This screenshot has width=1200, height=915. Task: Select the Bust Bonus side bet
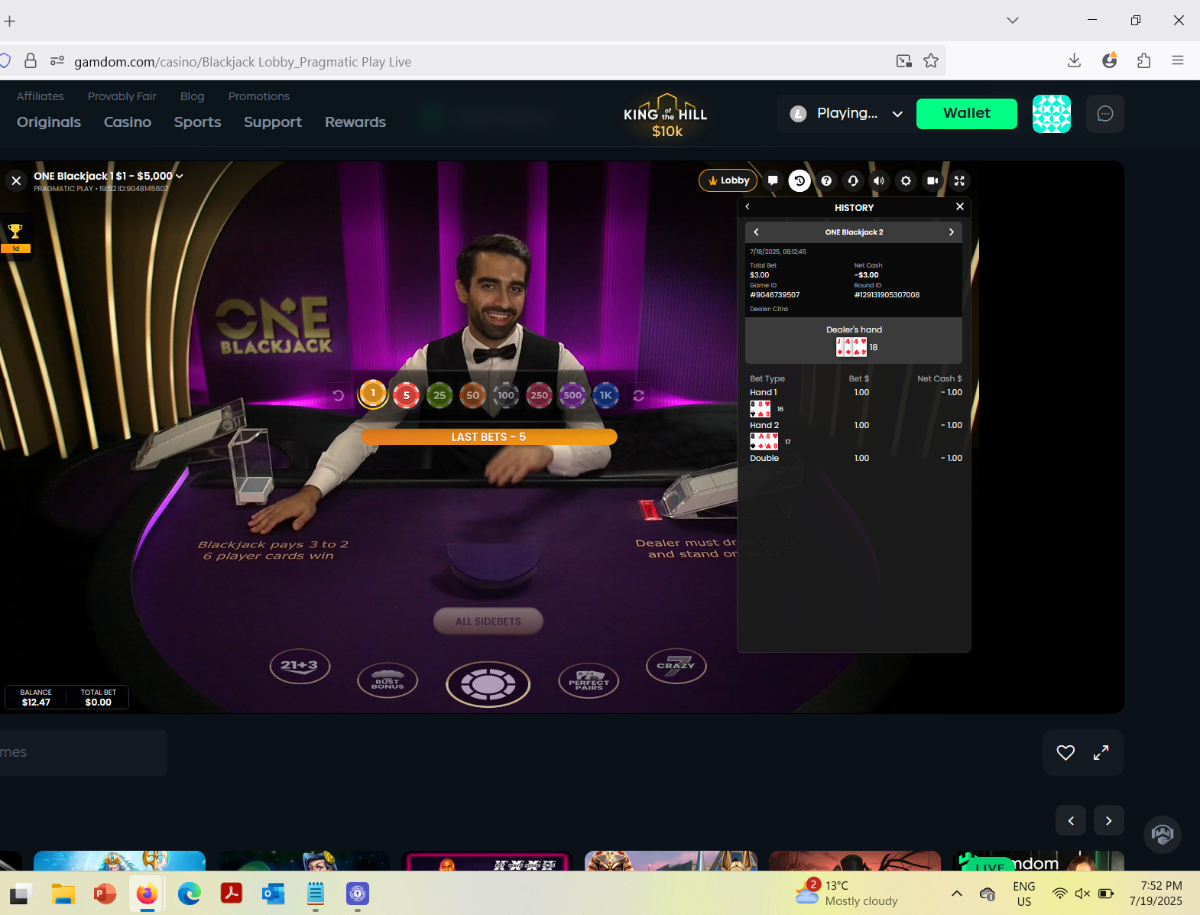click(387, 681)
